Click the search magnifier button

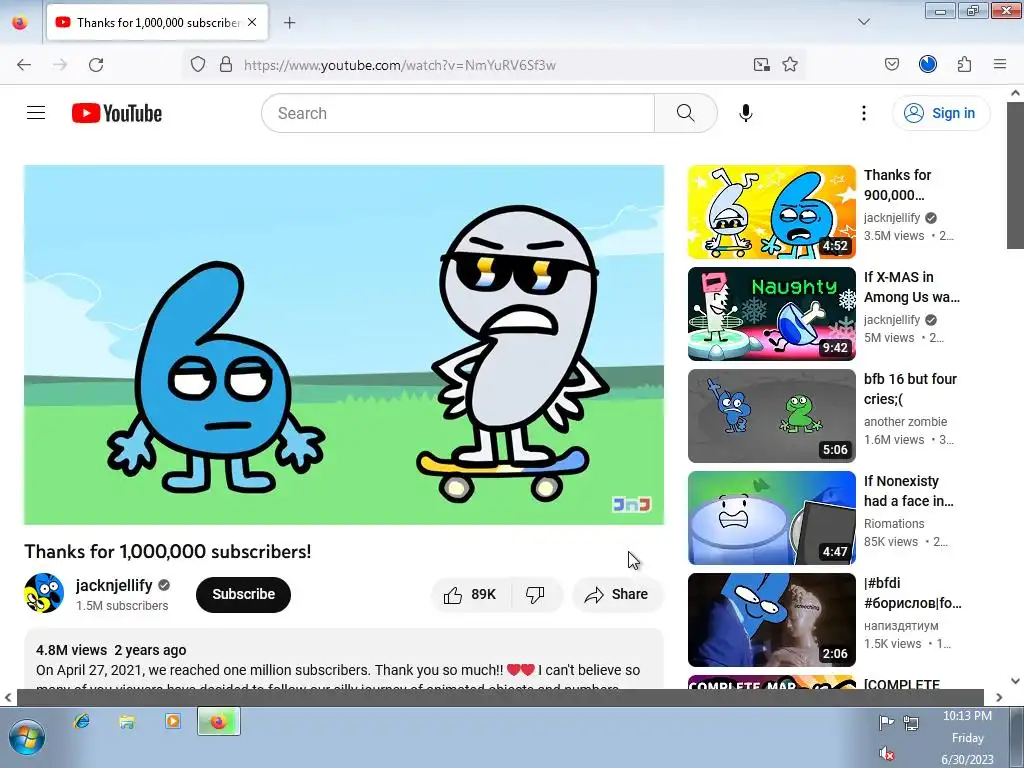coord(686,113)
